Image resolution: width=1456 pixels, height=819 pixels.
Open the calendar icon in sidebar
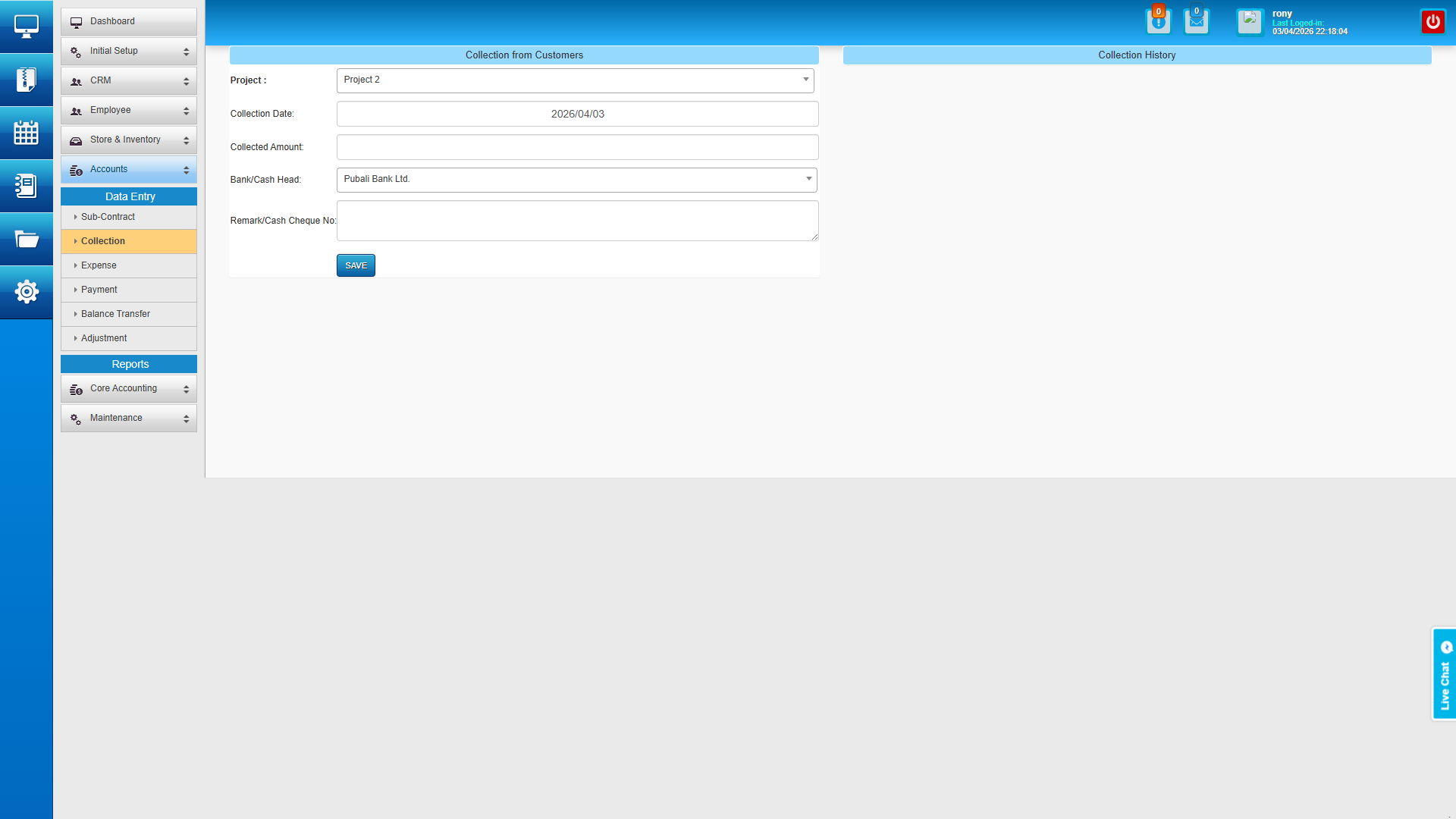[x=27, y=133]
